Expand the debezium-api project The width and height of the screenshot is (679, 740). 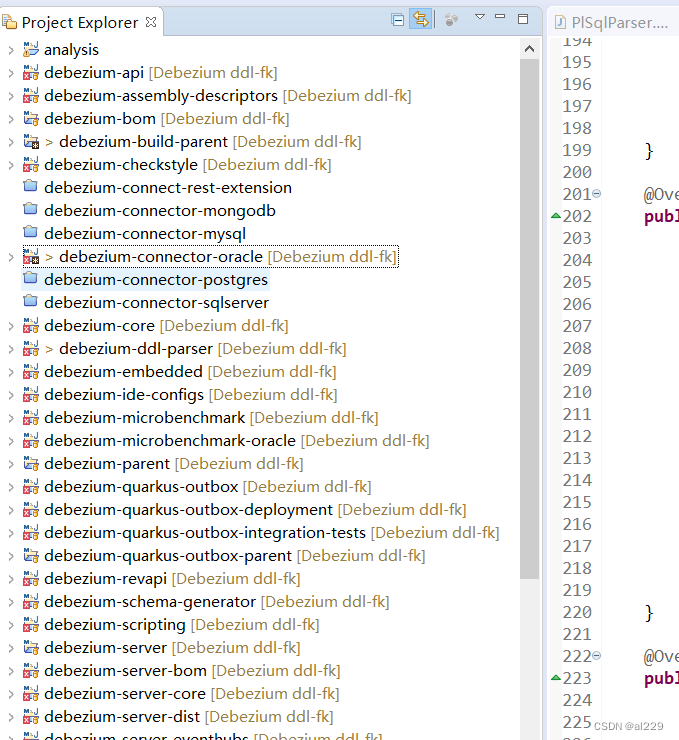(11, 73)
